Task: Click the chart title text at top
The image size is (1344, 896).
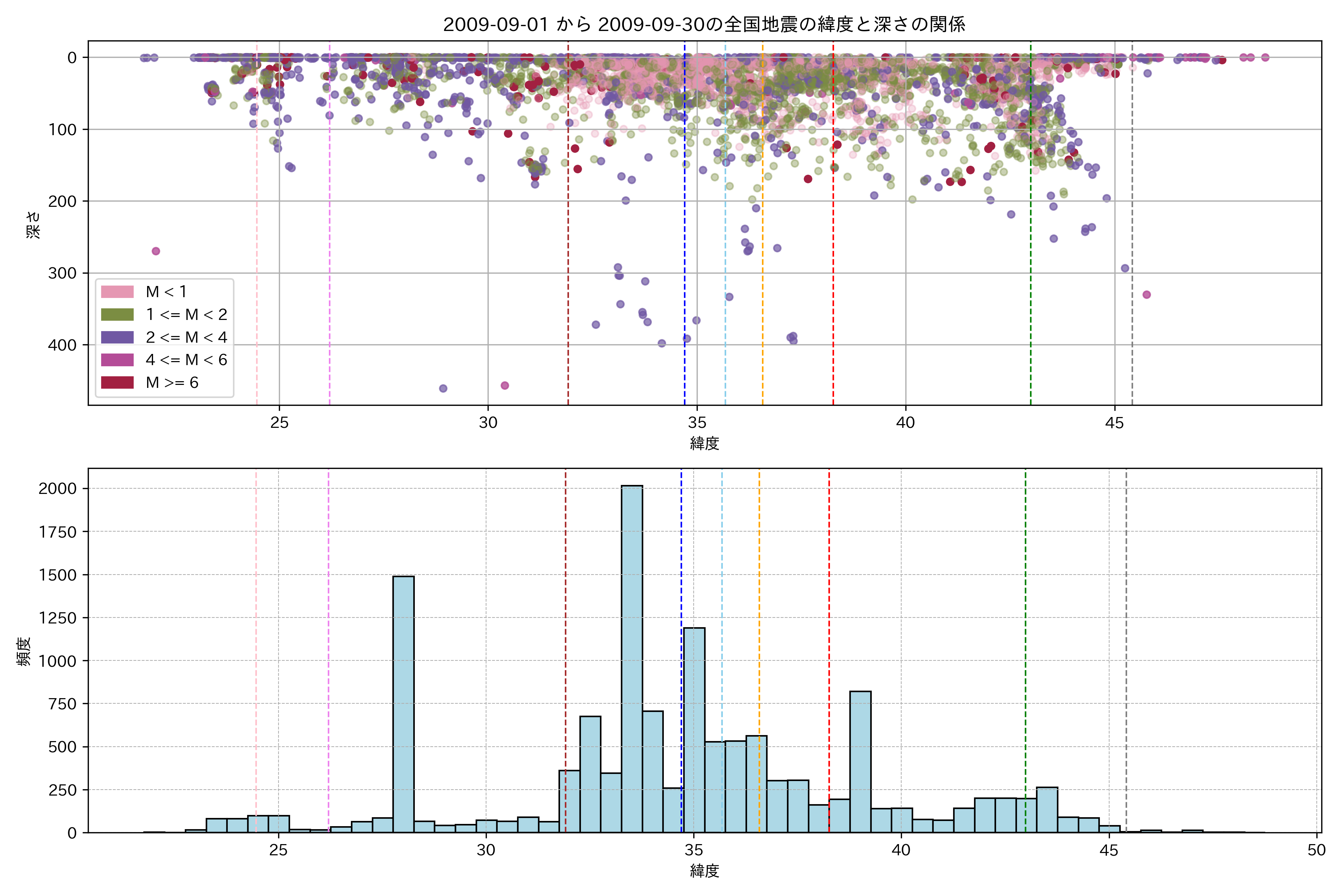Action: [x=704, y=25]
